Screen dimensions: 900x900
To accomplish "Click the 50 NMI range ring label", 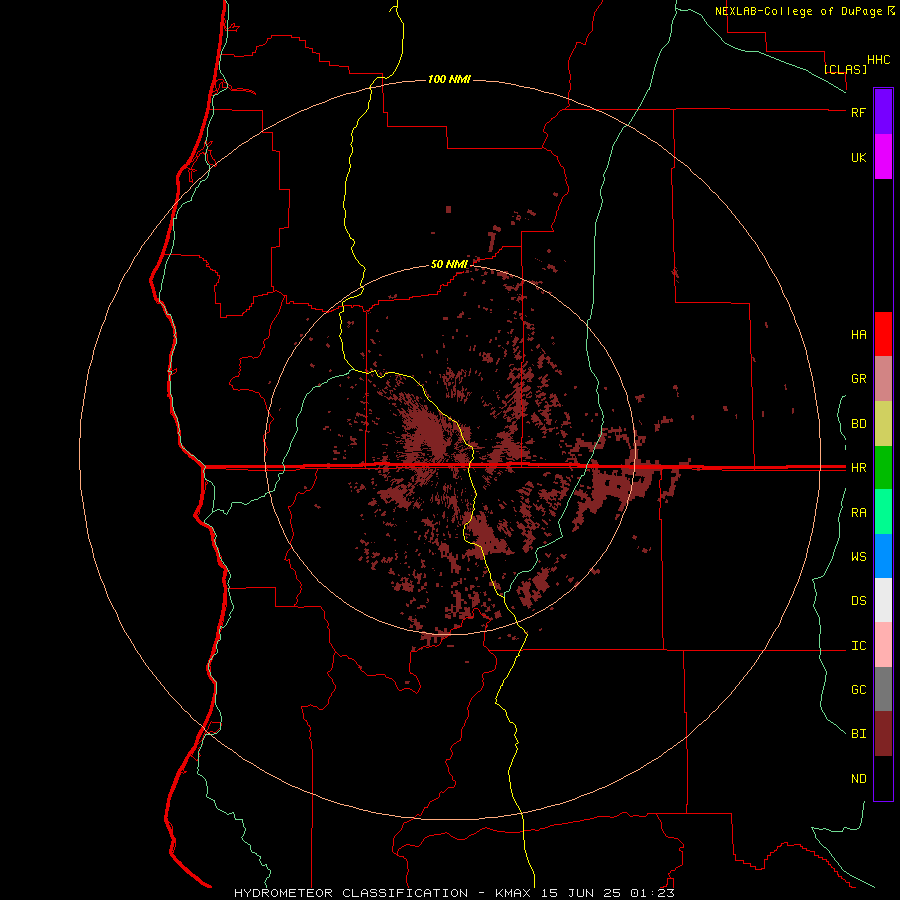I will click(x=449, y=264).
